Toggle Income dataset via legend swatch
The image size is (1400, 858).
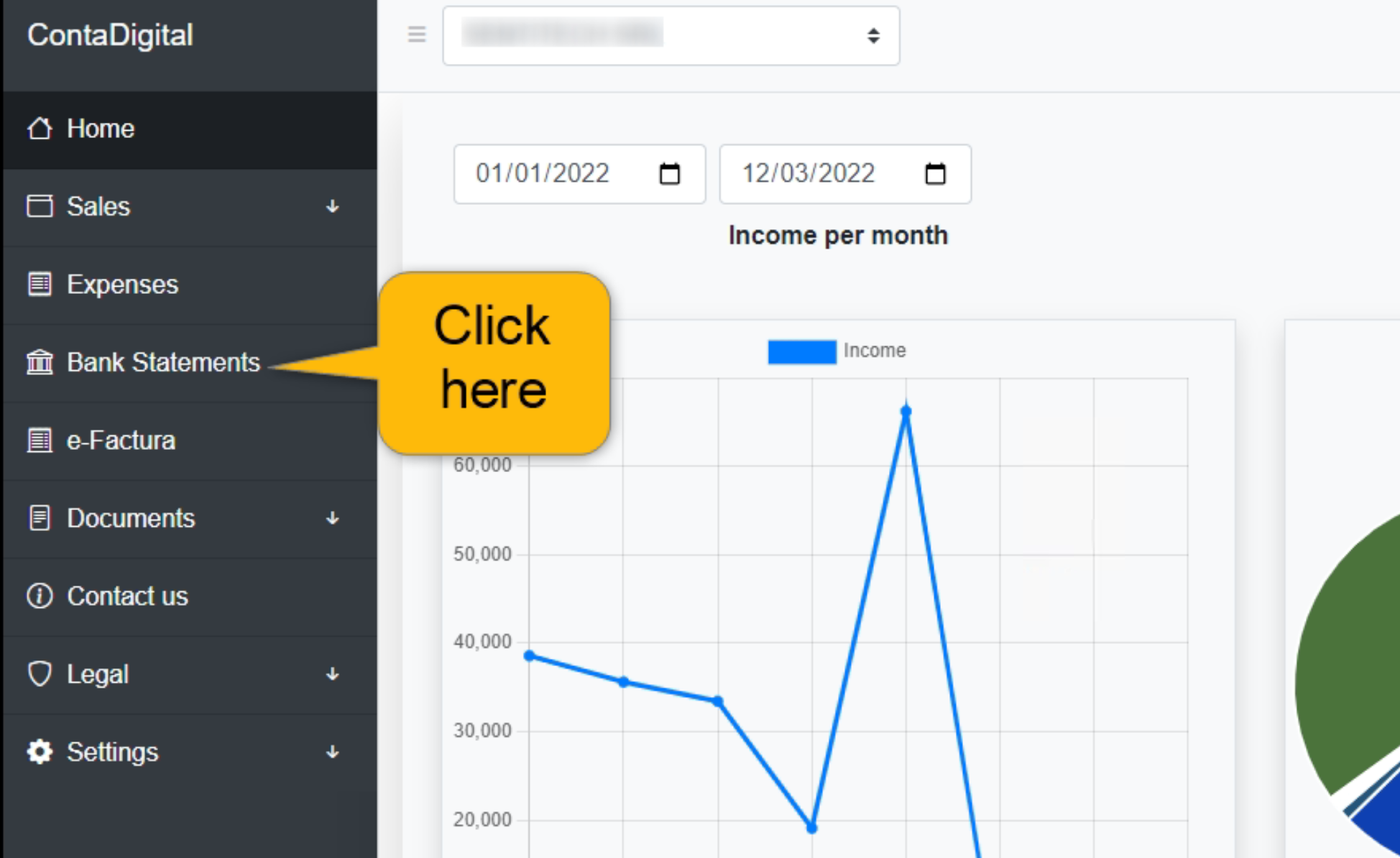pos(801,351)
